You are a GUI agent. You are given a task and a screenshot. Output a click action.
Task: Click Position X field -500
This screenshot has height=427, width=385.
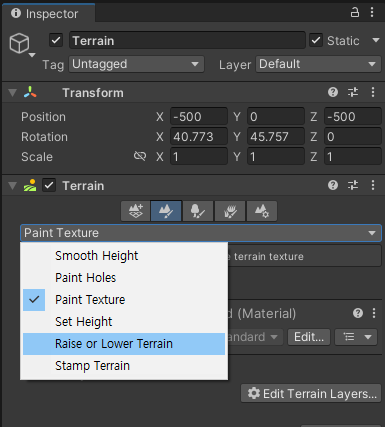[199, 117]
